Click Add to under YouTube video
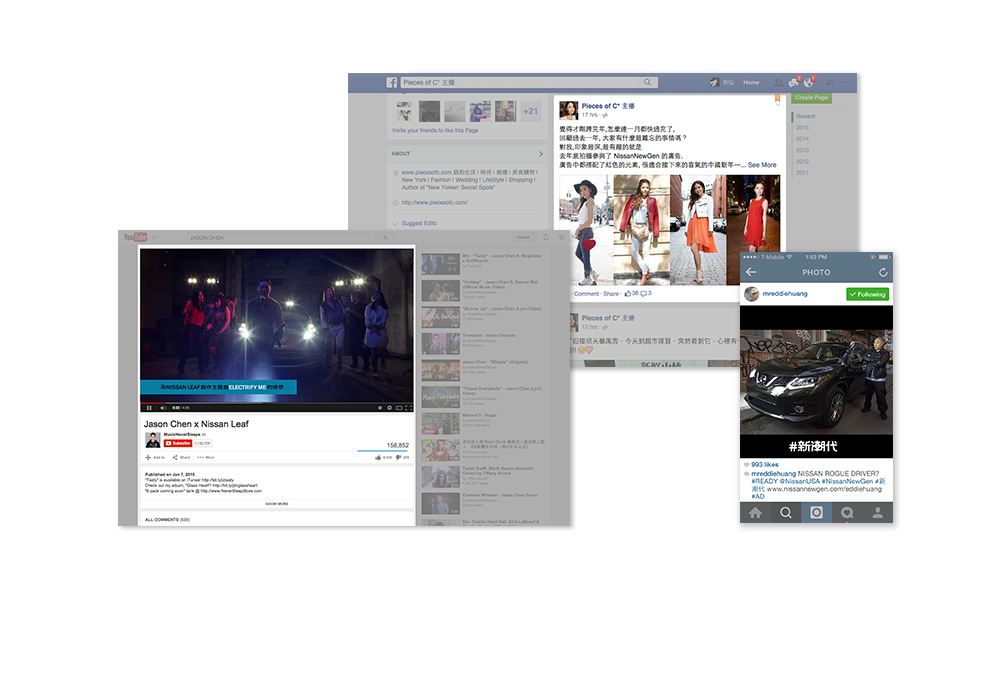 click(x=155, y=457)
